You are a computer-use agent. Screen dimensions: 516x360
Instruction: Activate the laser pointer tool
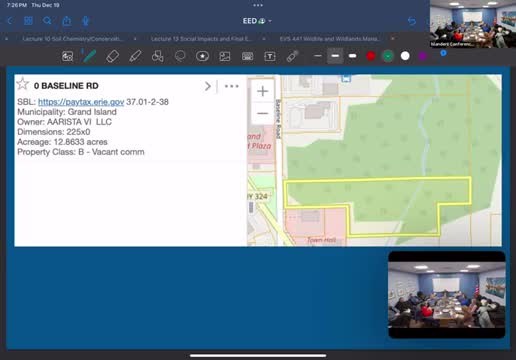pyautogui.click(x=292, y=56)
